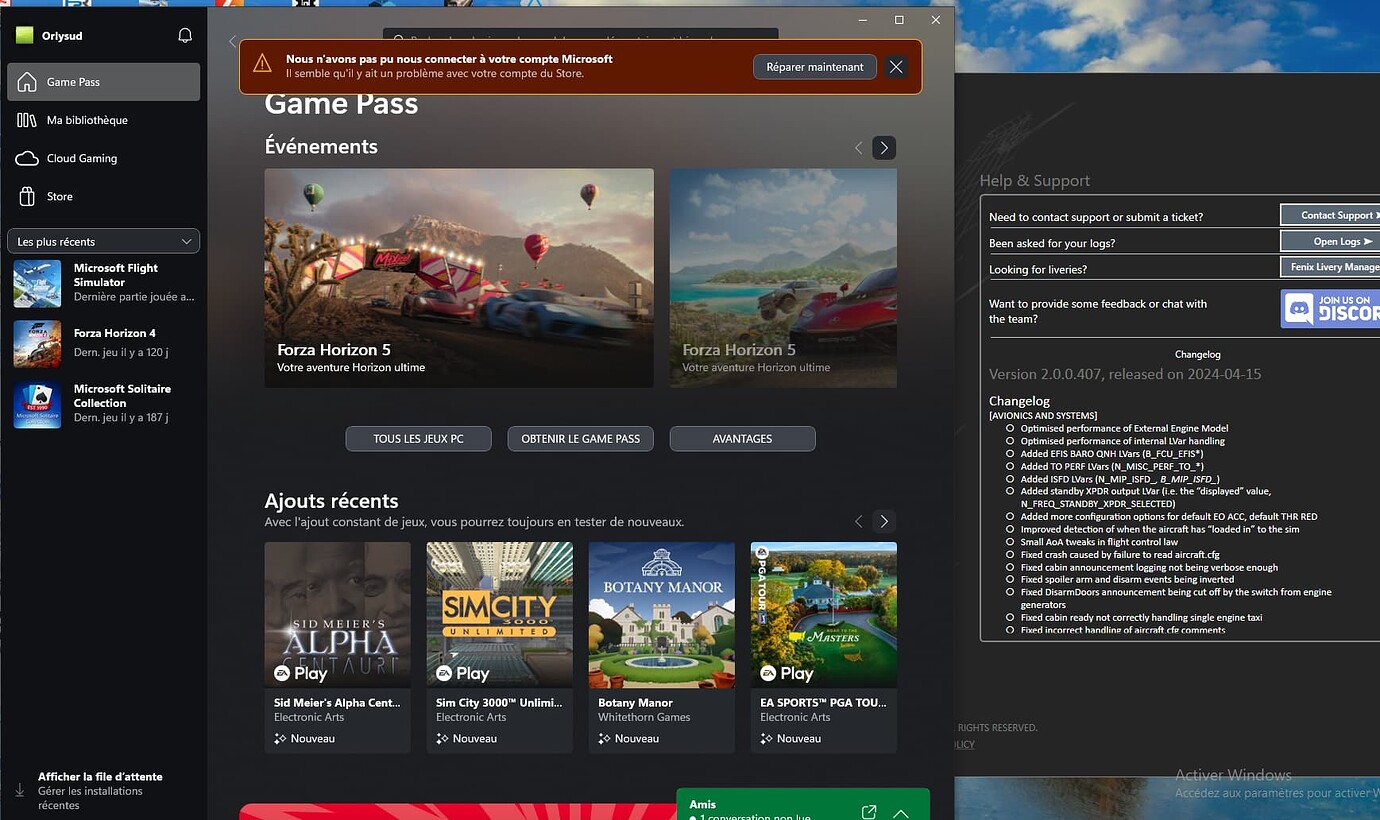Image resolution: width=1380 pixels, height=820 pixels.
Task: Select Forza Horizon 4 in recent list
Action: 104,343
